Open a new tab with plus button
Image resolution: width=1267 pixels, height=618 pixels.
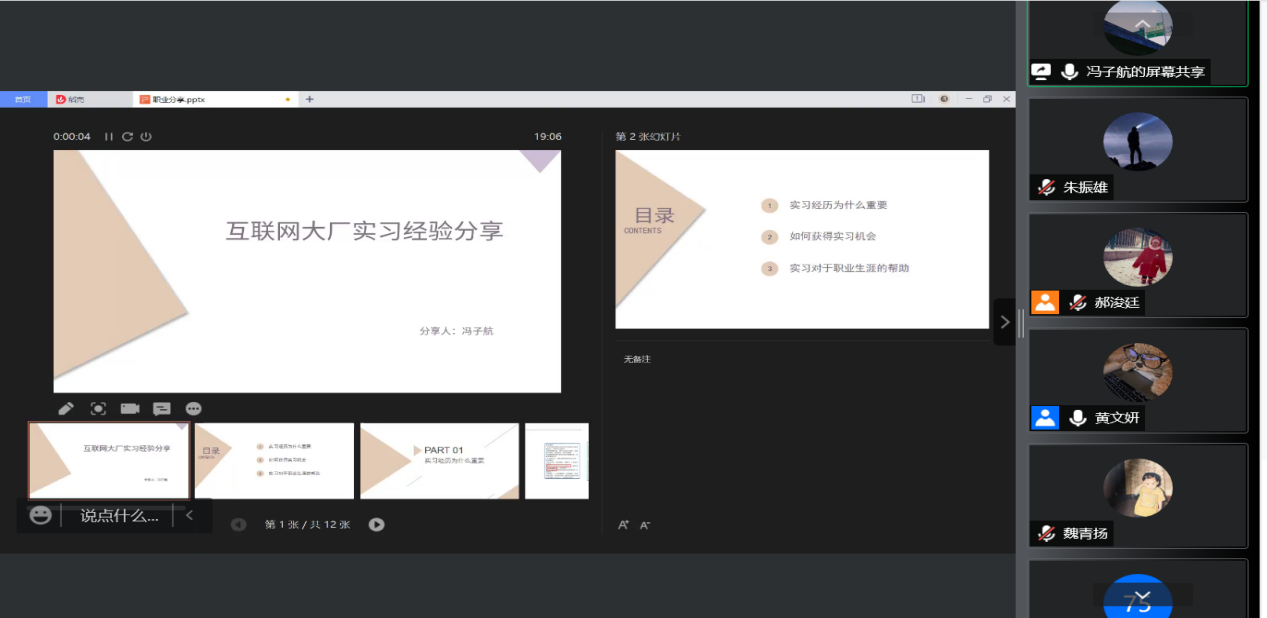(310, 99)
